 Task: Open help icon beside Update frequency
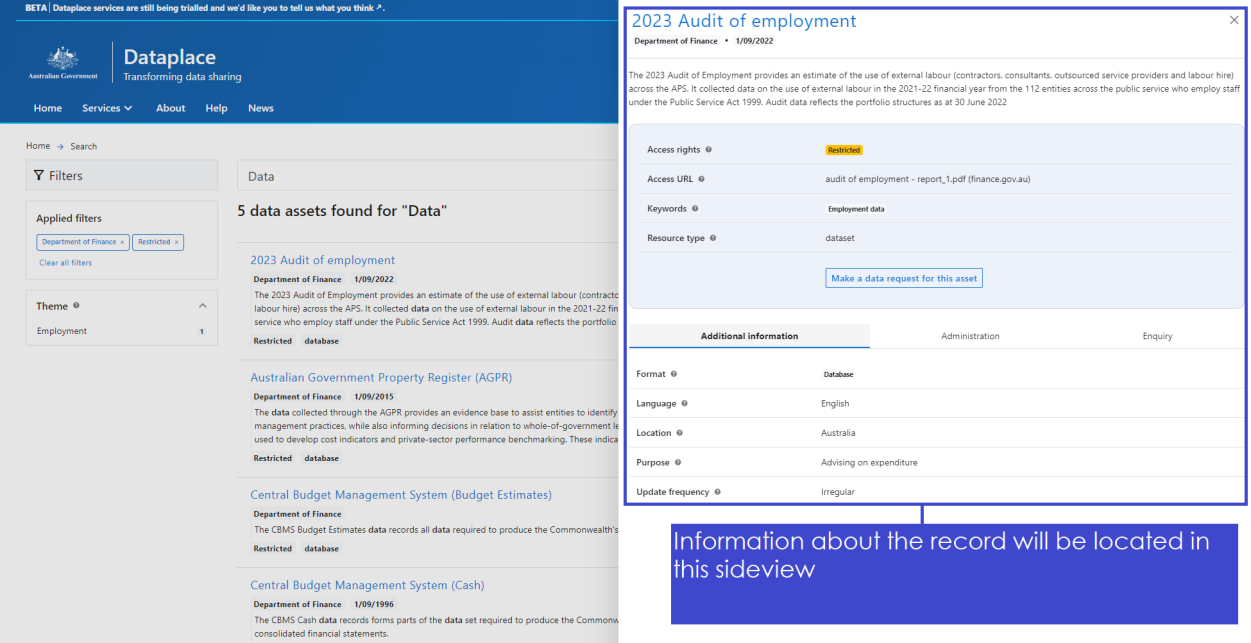[717, 492]
